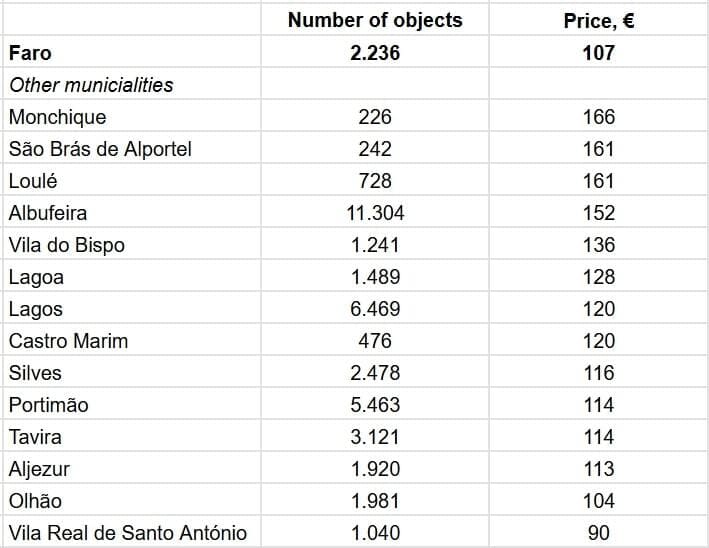Click Lagos object count 6.469
The image size is (709, 548).
(x=375, y=309)
